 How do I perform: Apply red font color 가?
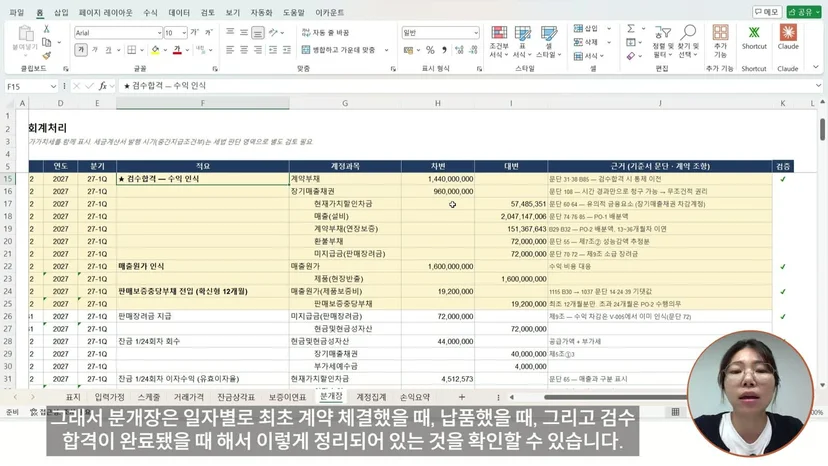[177, 50]
